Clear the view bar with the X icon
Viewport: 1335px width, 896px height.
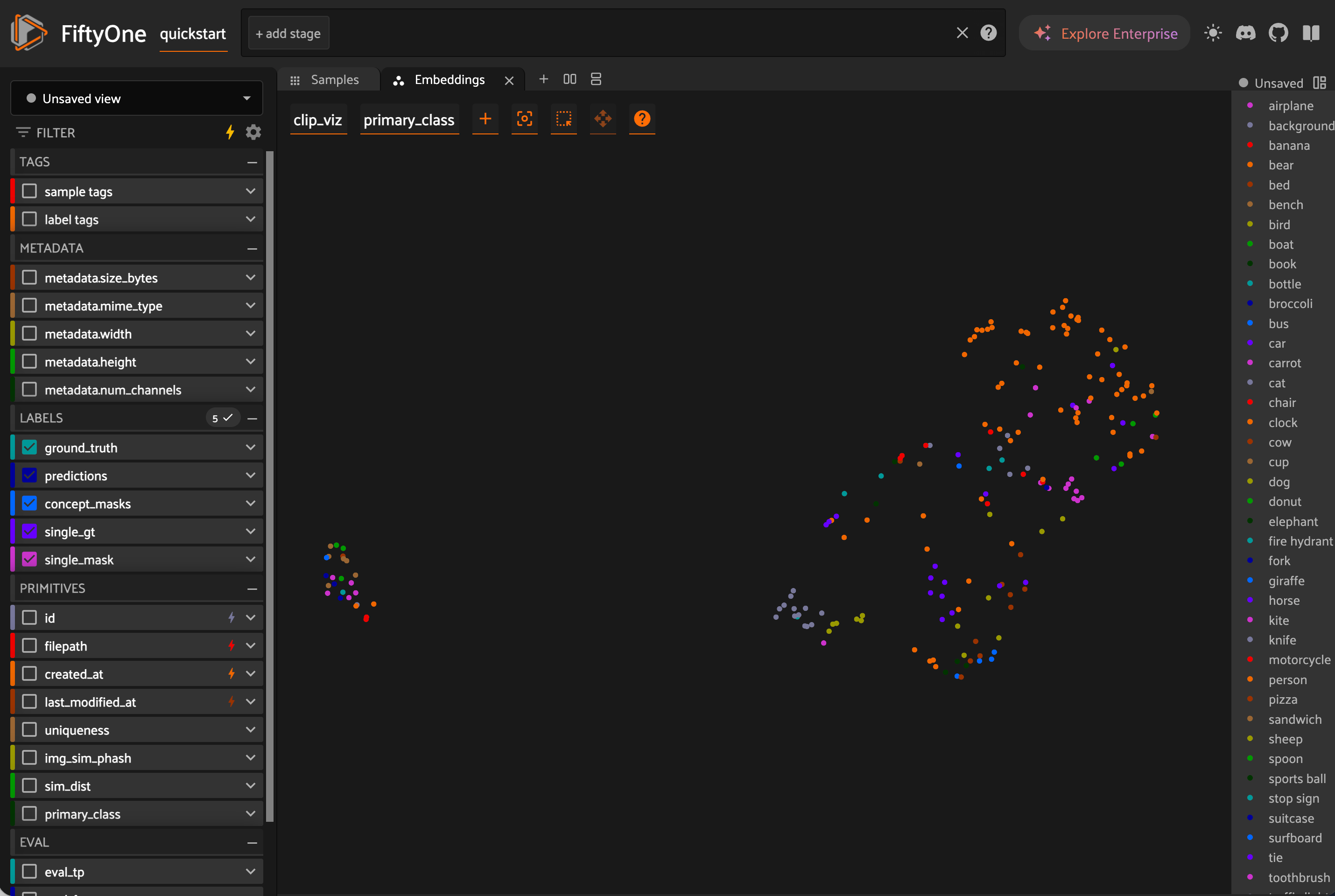963,33
